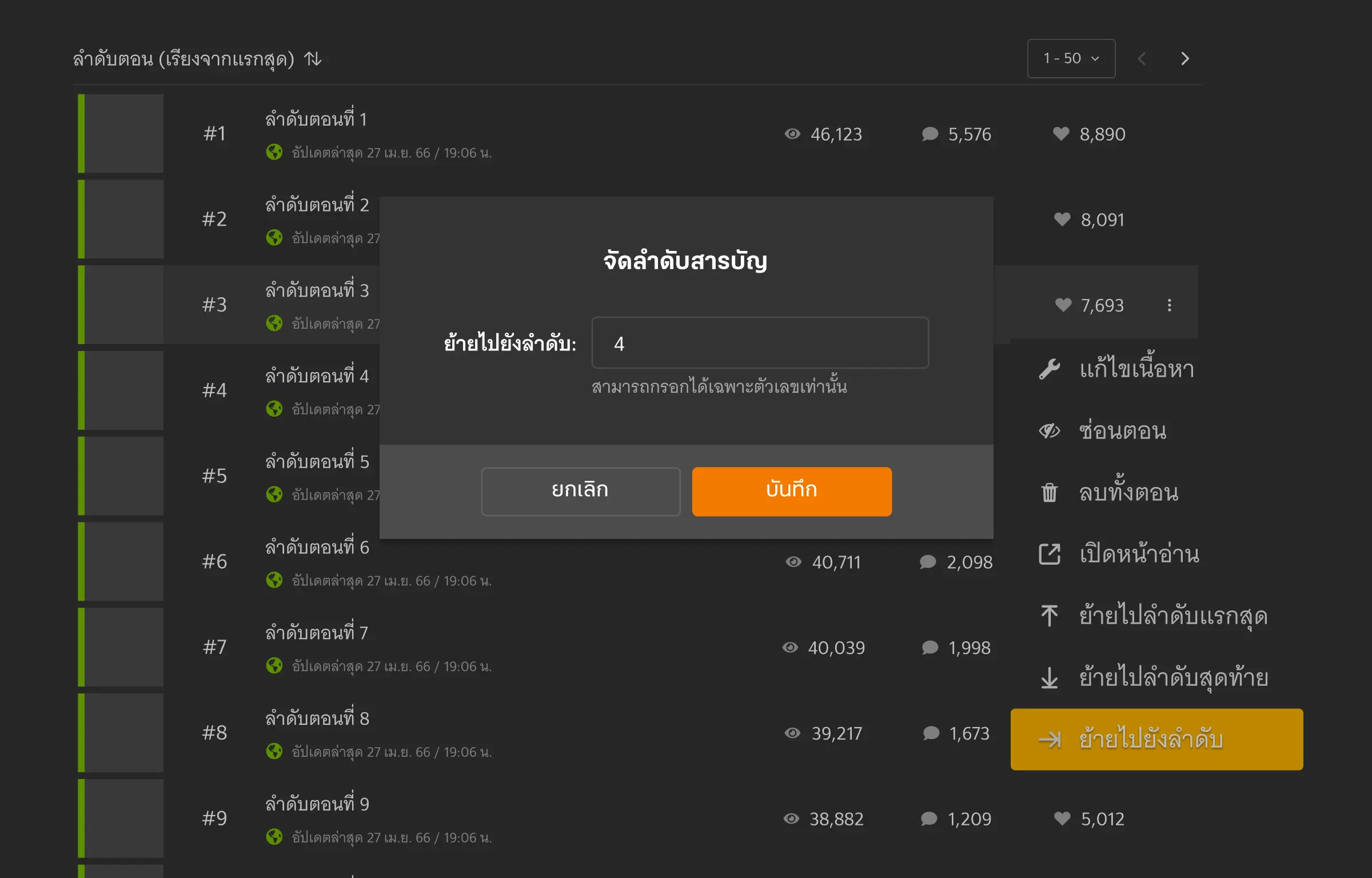Click right-arrow icon beside ย้ายไปยังลำดับ
This screenshot has width=1372, height=878.
(x=1049, y=739)
